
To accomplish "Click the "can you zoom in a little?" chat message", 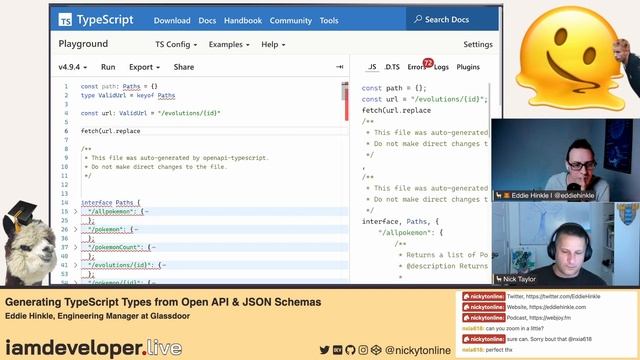I will [x=503, y=328].
